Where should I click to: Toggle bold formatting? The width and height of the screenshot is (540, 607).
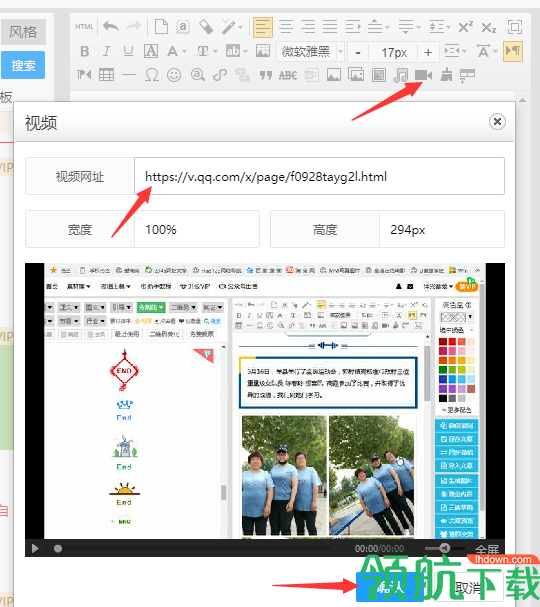coord(85,51)
